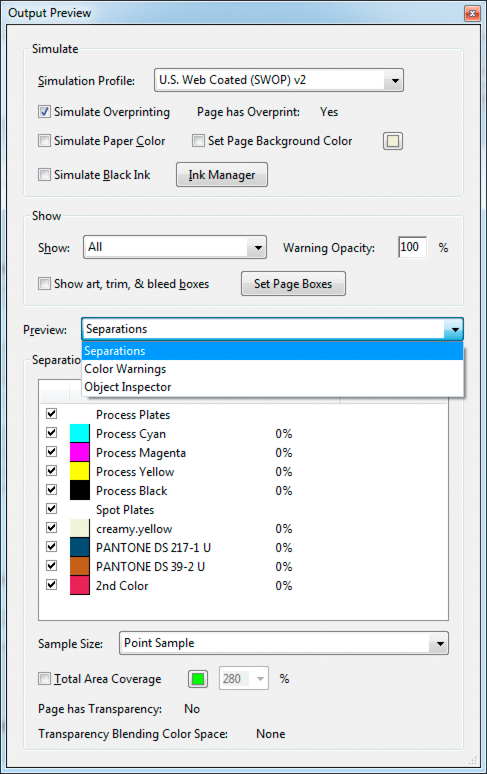Toggle the Total Area Coverage checkbox
487x774 pixels.
click(44, 679)
